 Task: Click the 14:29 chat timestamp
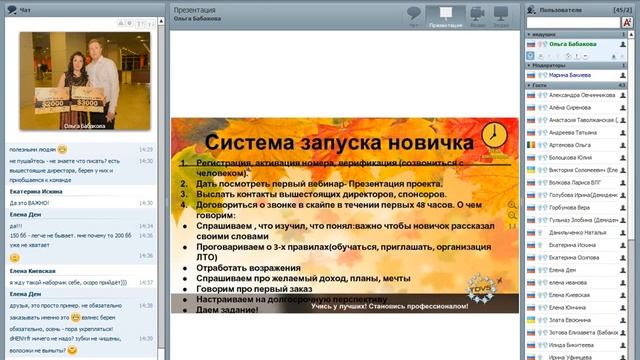146,150
